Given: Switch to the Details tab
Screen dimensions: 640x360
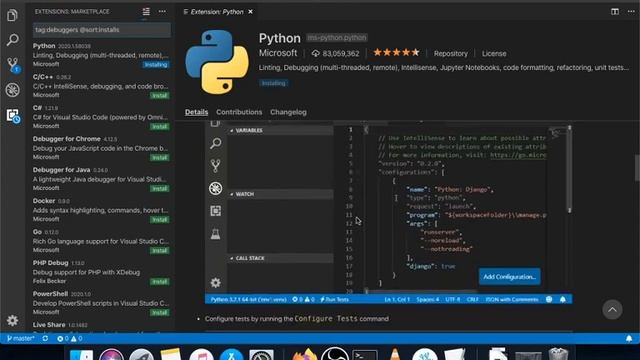Looking at the screenshot, I should coord(196,112).
